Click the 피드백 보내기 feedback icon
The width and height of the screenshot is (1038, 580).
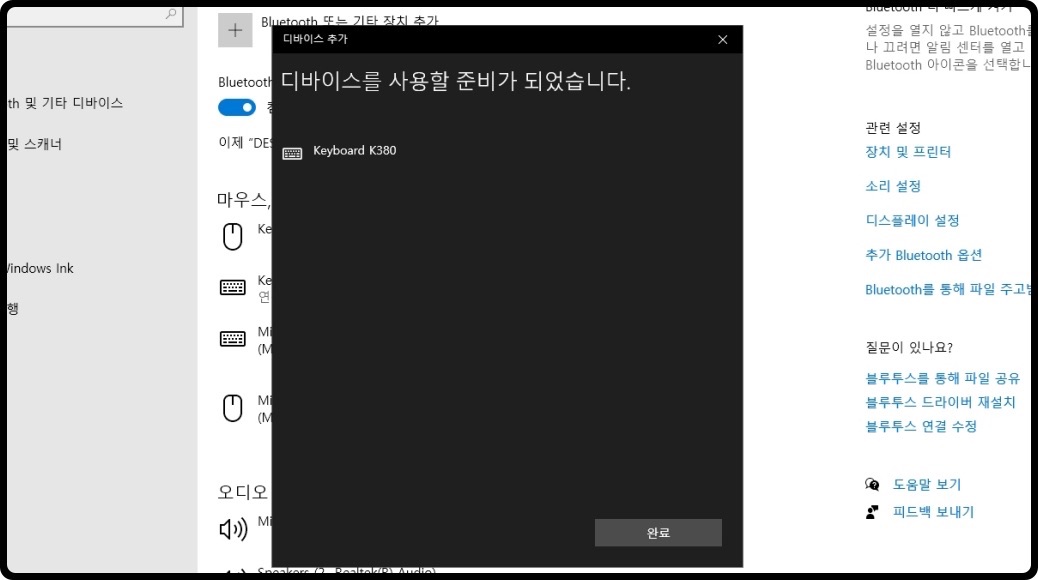coord(871,512)
